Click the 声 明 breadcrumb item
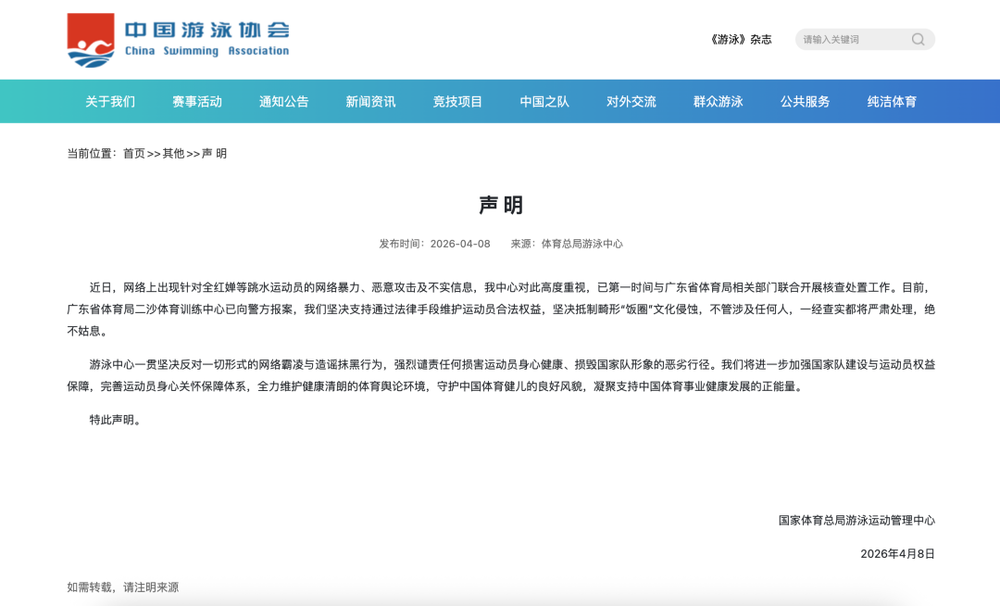Viewport: 1000px width, 606px height. (x=214, y=154)
